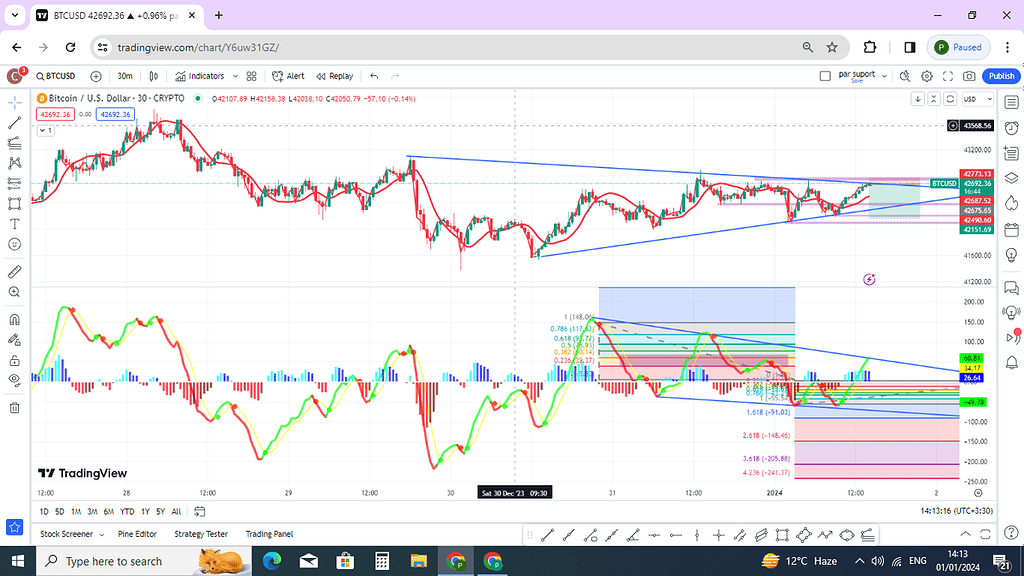Image resolution: width=1024 pixels, height=576 pixels.
Task: Select the trend line drawing tool
Action: pos(15,123)
